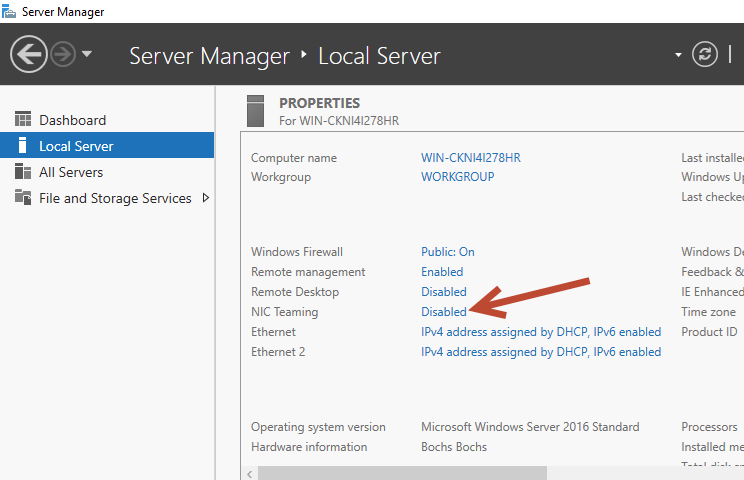Click the Server Manager breadcrumb text
Image resolution: width=744 pixels, height=480 pixels.
click(209, 56)
